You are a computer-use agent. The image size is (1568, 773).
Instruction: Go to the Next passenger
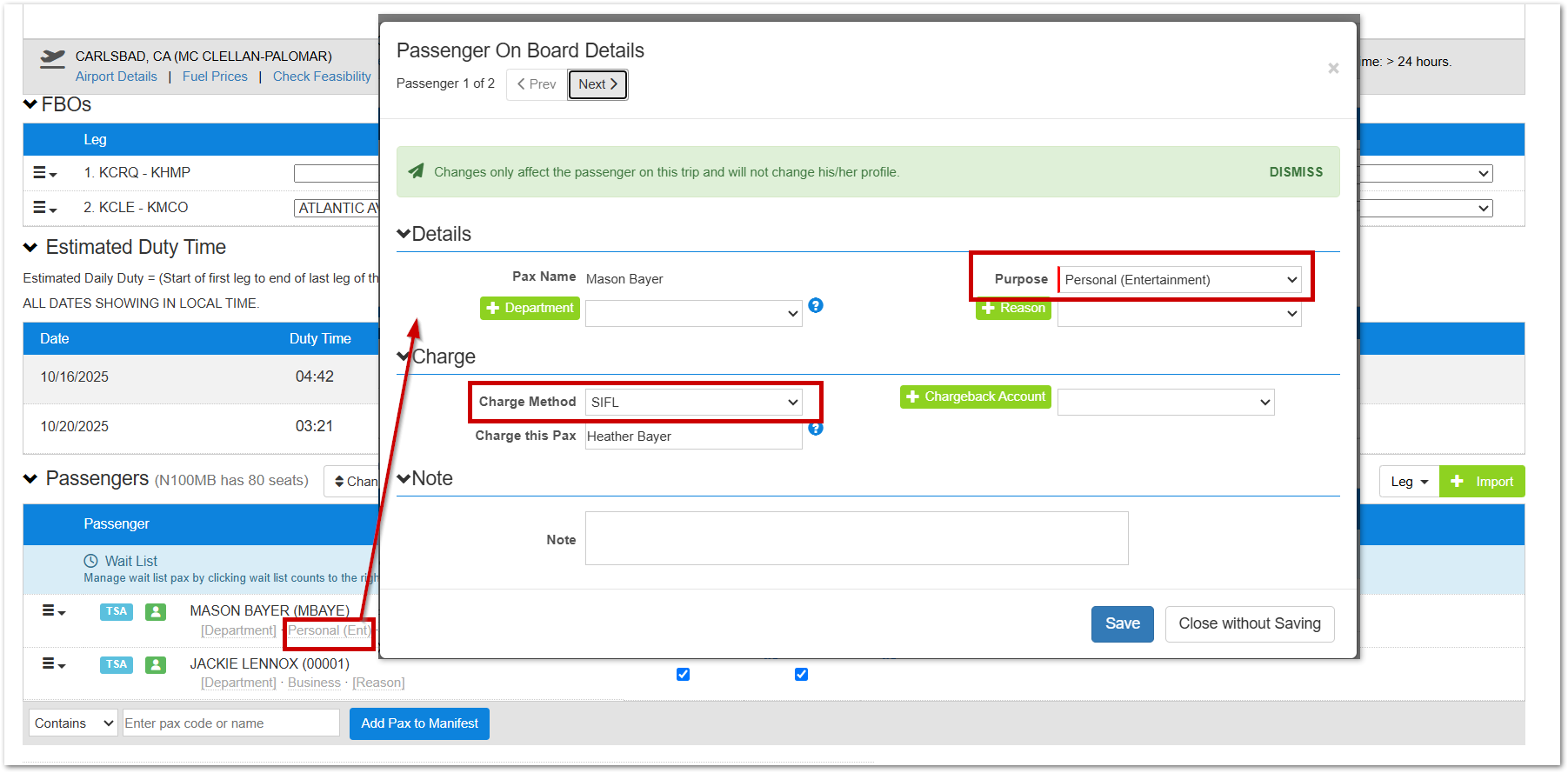597,84
